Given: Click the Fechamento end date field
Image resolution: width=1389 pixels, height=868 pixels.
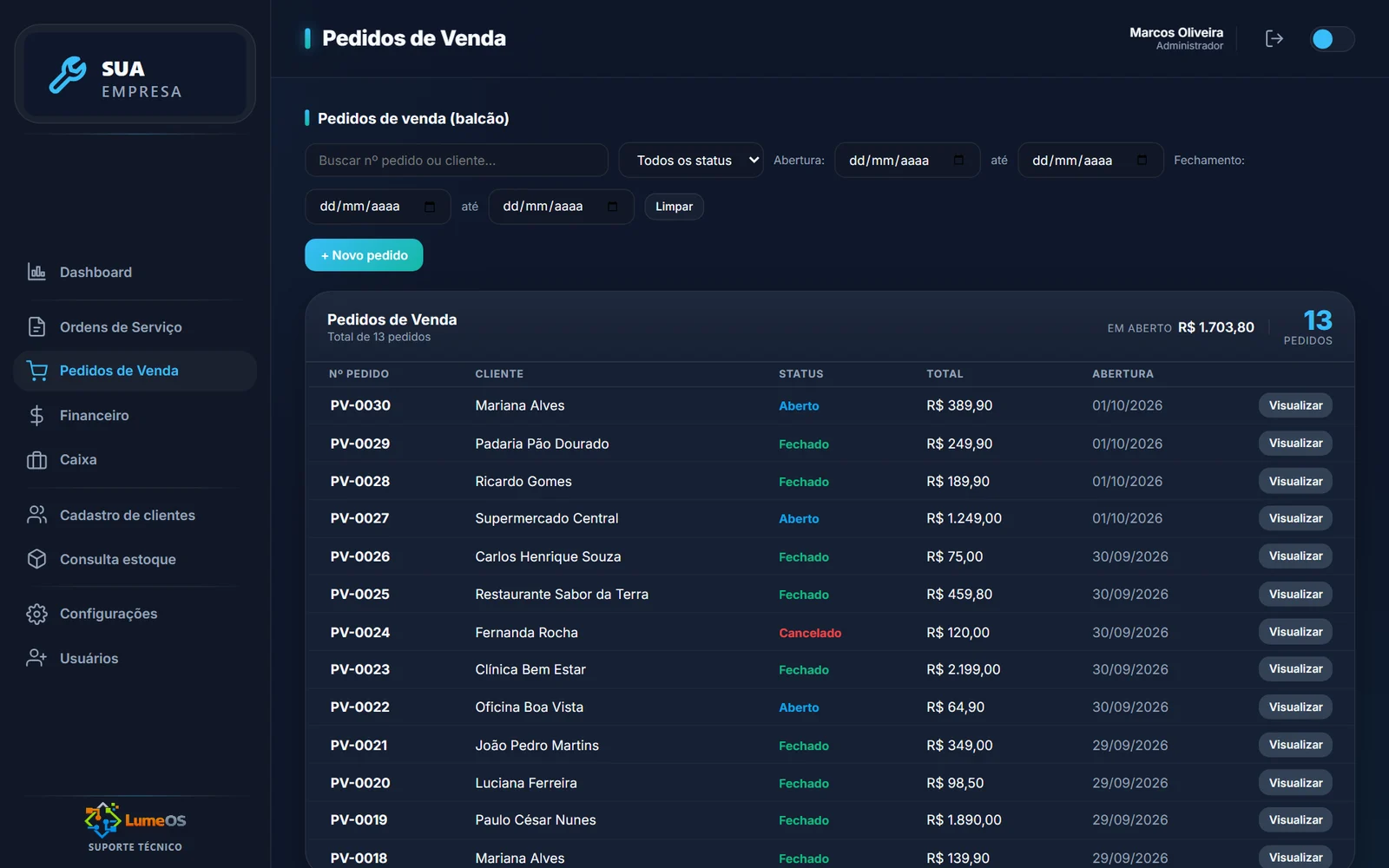Looking at the screenshot, I should click(561, 207).
